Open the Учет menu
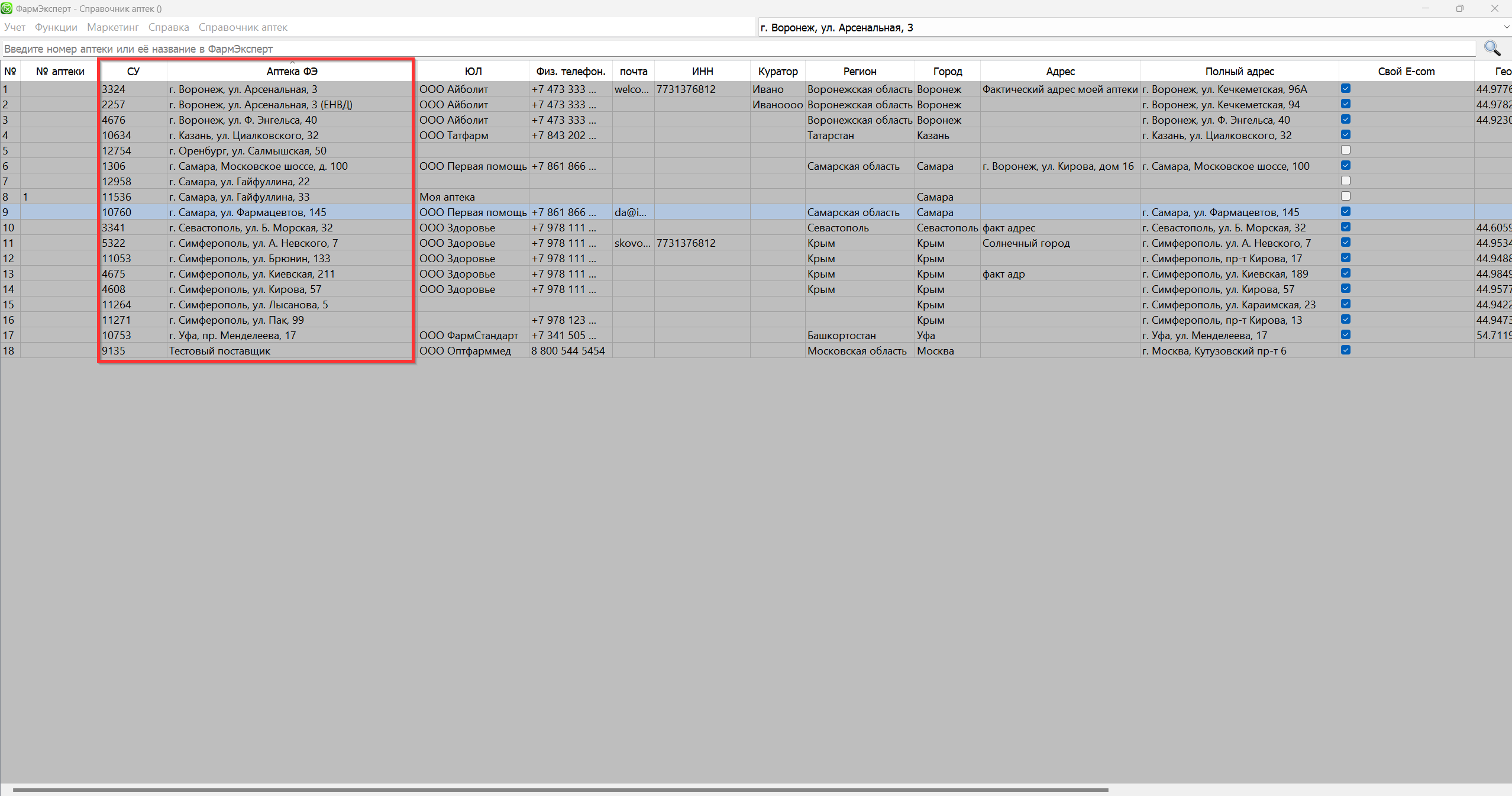Image resolution: width=1512 pixels, height=796 pixels. [15, 27]
